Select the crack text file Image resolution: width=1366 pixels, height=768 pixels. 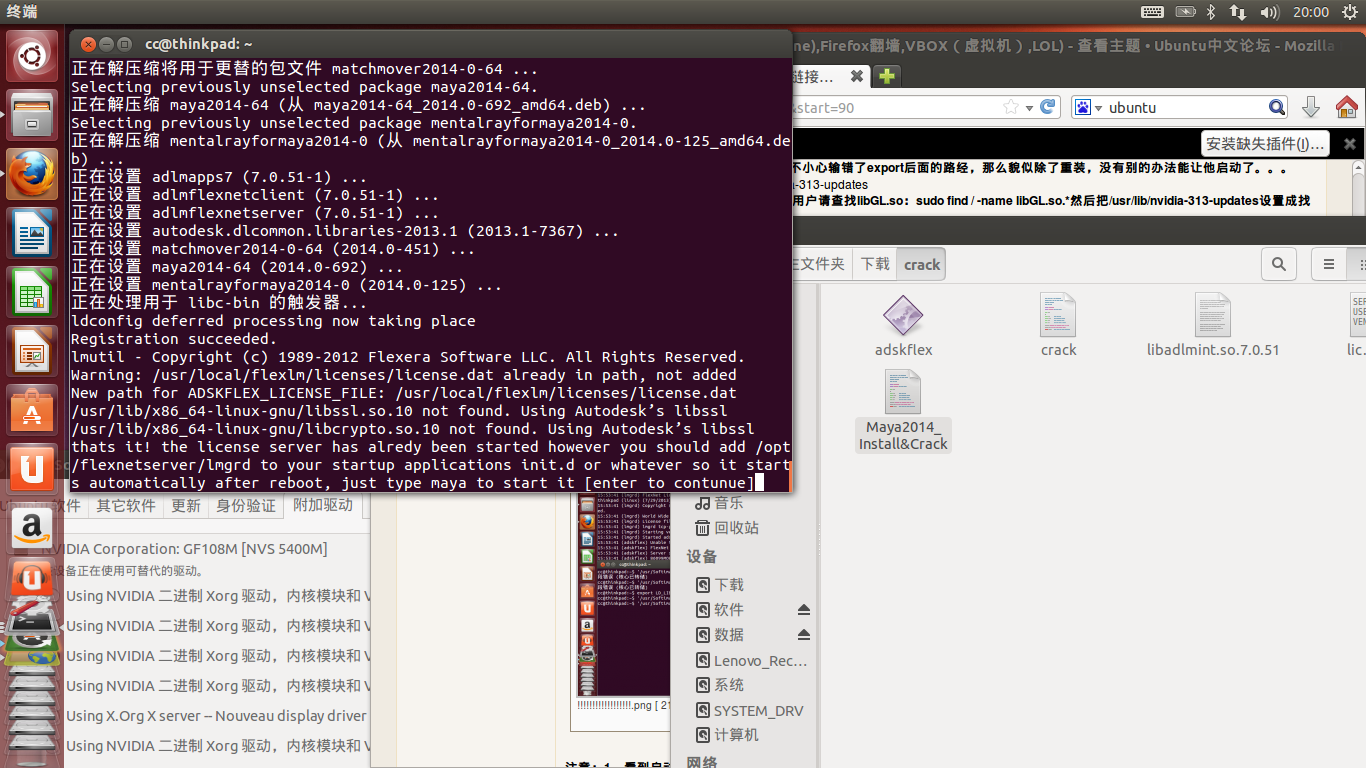click(1058, 326)
